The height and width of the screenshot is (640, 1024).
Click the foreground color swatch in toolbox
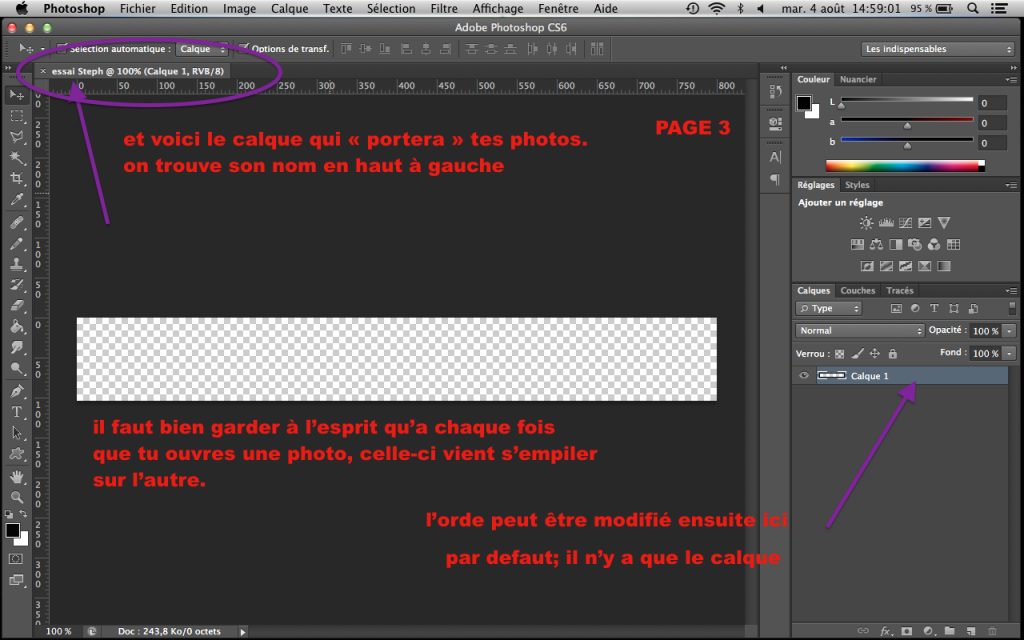coord(12,530)
